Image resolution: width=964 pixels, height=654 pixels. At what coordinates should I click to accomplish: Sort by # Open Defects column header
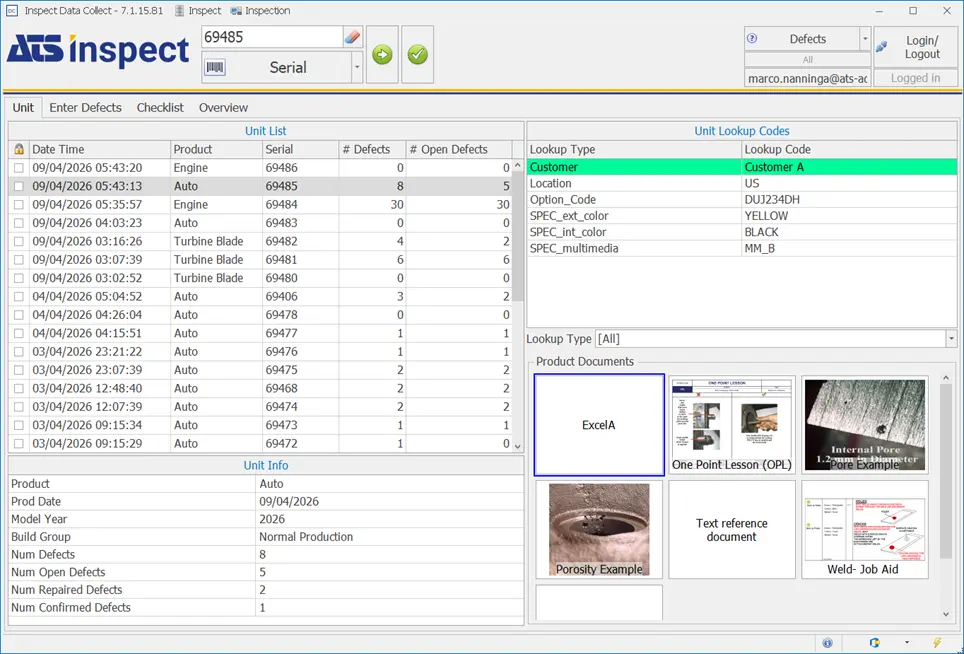(x=459, y=149)
